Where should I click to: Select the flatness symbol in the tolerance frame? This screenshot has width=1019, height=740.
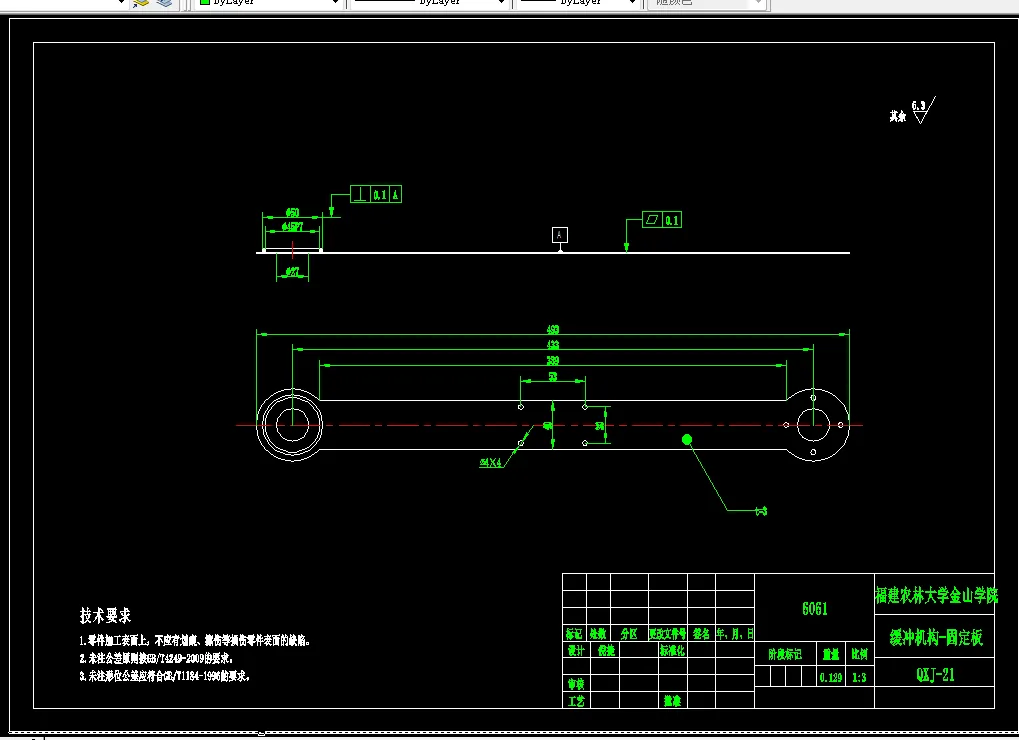coord(652,220)
